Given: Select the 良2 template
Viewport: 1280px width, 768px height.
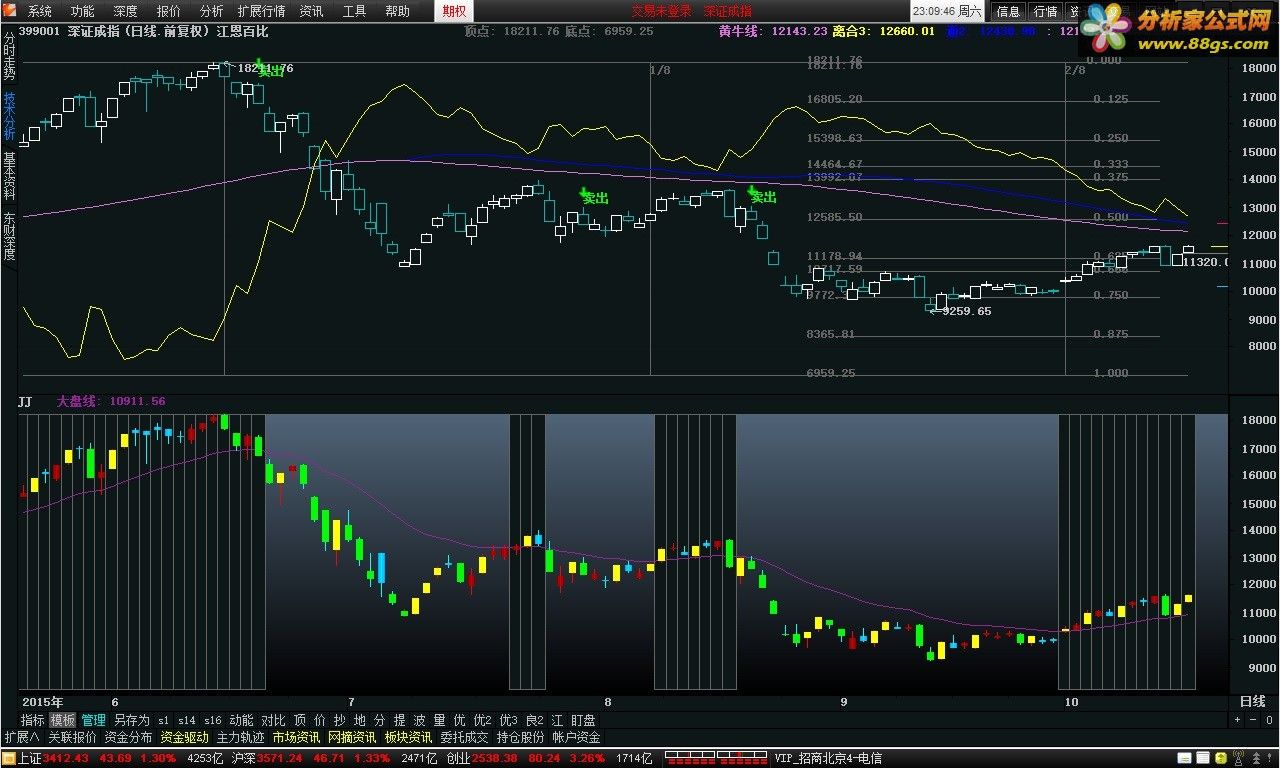Looking at the screenshot, I should pyautogui.click(x=535, y=720).
